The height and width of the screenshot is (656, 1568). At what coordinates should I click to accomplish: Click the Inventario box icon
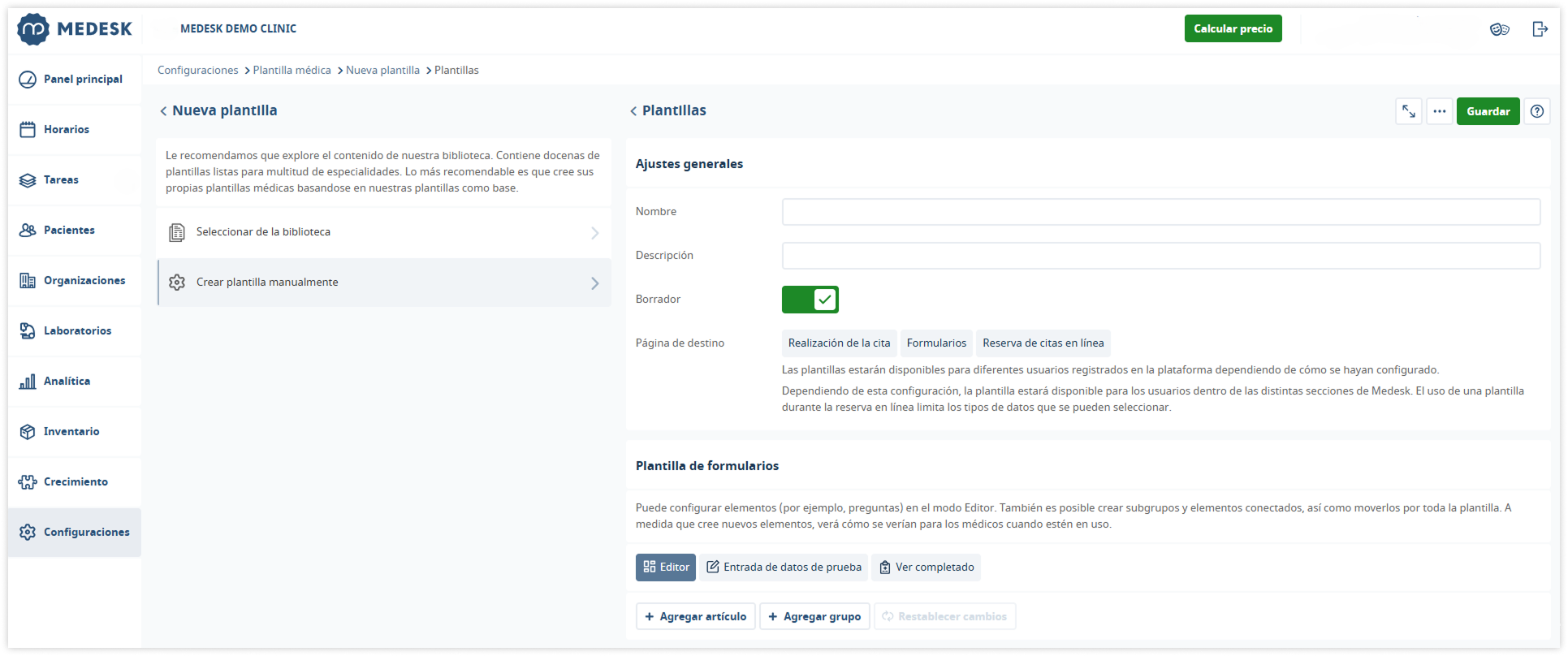pyautogui.click(x=28, y=431)
